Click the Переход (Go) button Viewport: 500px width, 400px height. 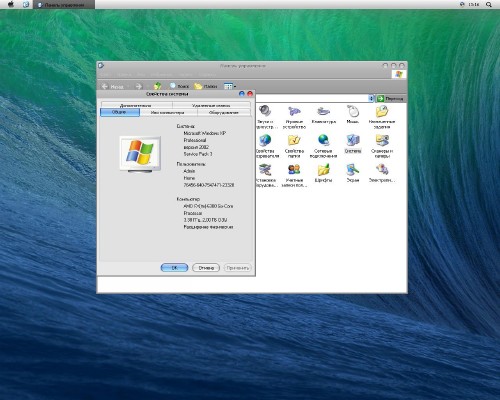click(x=390, y=98)
